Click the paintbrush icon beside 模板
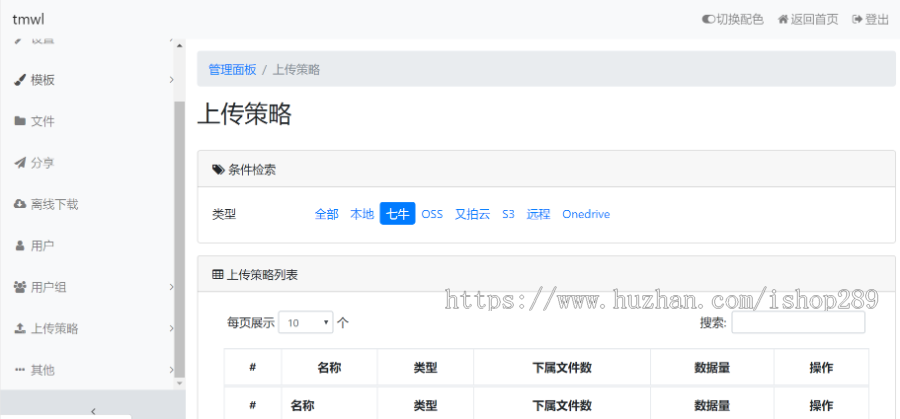Screen dimensions: 900x419 click(x=20, y=80)
